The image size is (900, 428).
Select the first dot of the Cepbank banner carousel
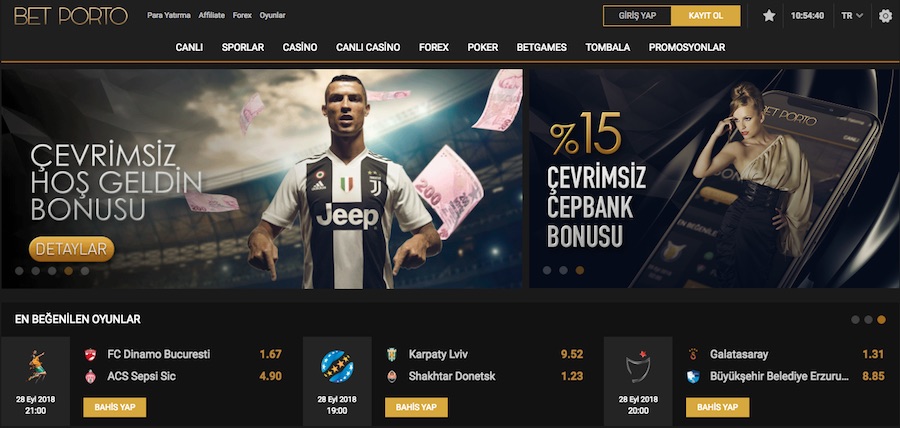(x=547, y=270)
